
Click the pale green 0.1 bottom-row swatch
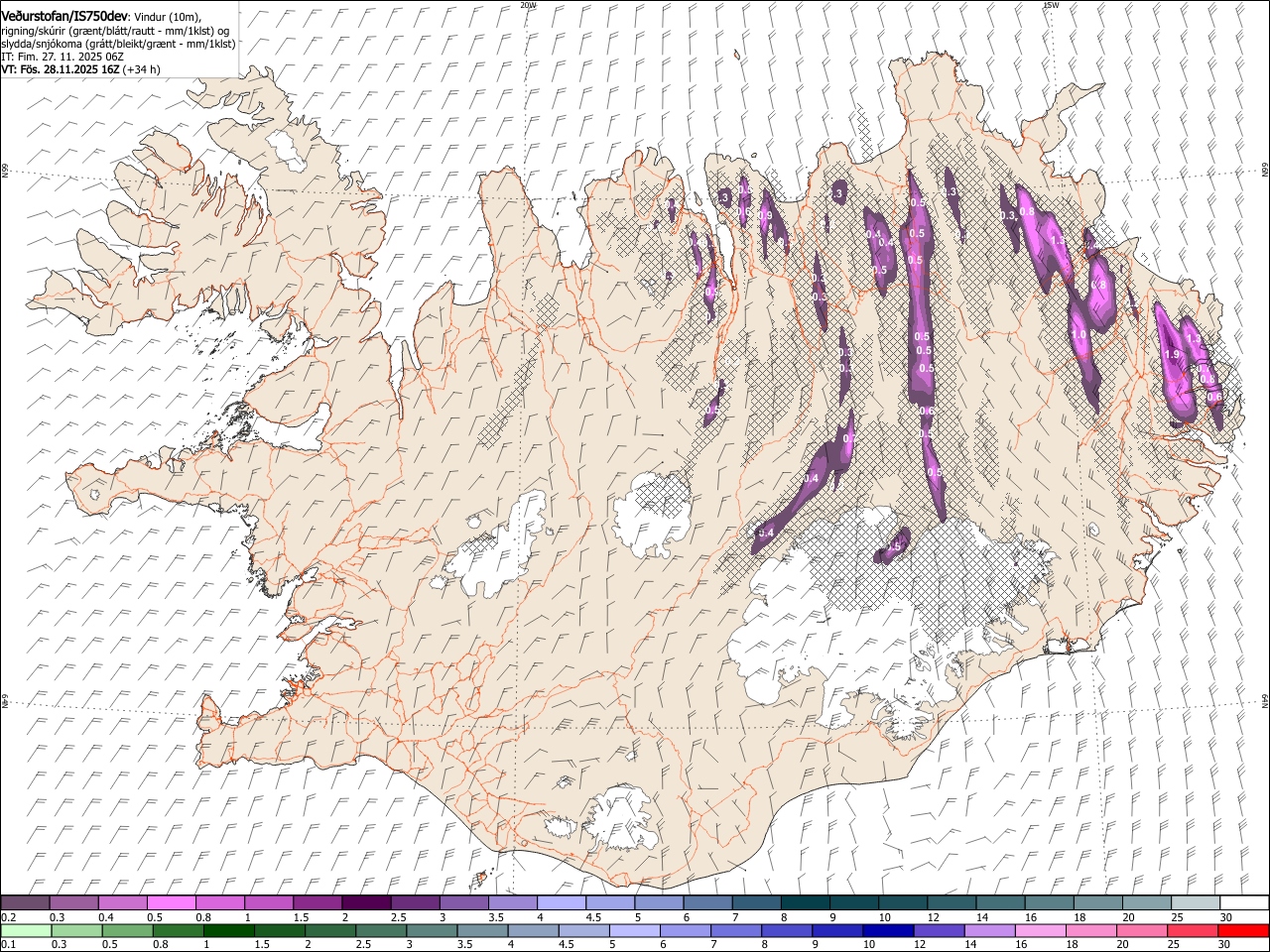(26, 930)
